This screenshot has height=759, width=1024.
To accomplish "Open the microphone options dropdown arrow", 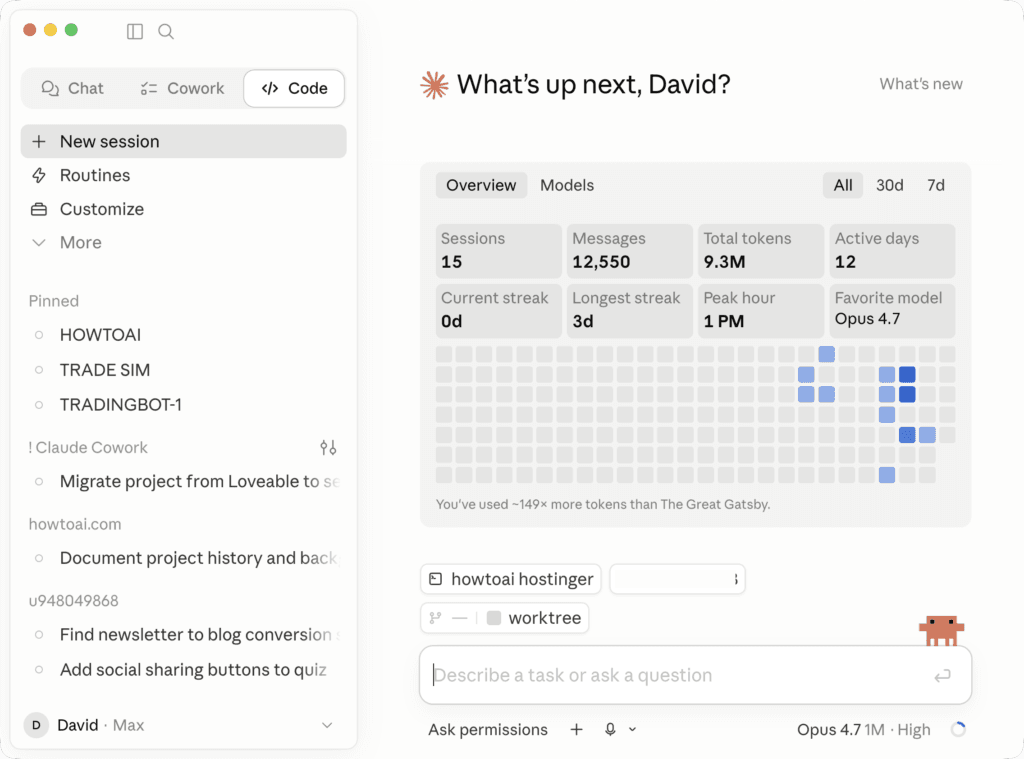I will 632,730.
